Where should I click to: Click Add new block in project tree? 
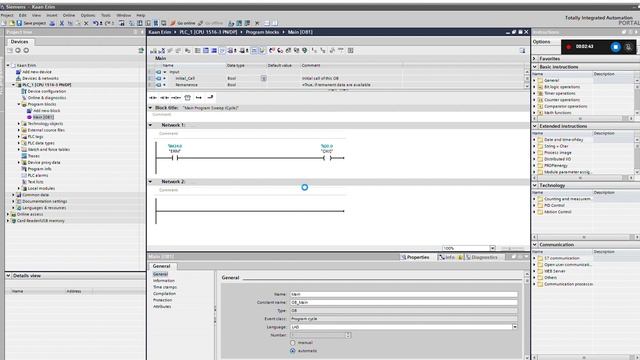(47, 111)
